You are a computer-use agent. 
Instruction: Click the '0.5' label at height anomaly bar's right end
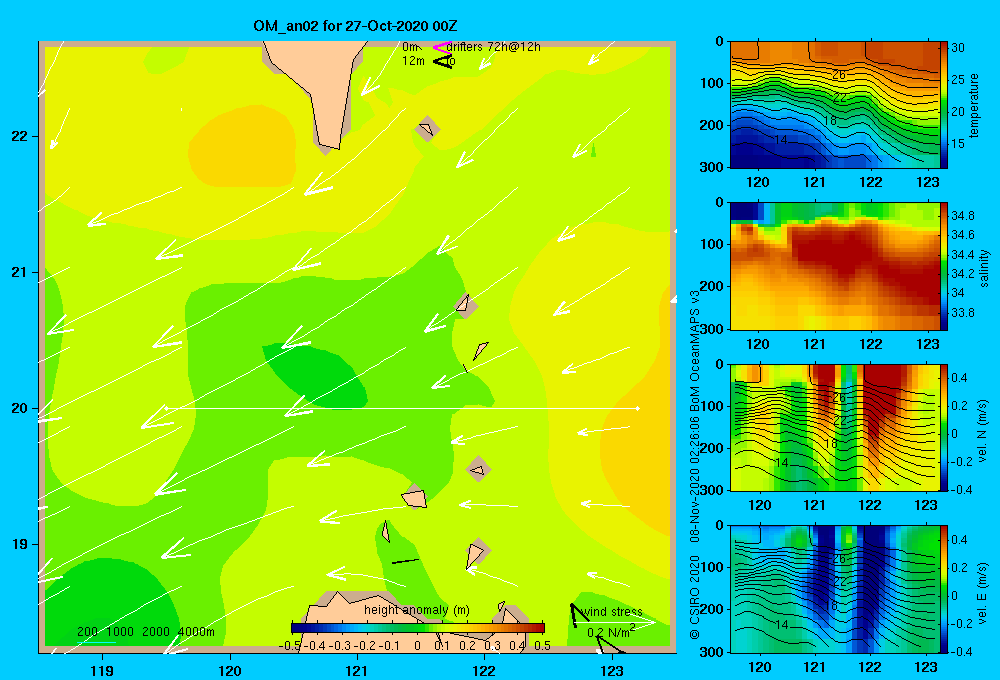[543, 646]
